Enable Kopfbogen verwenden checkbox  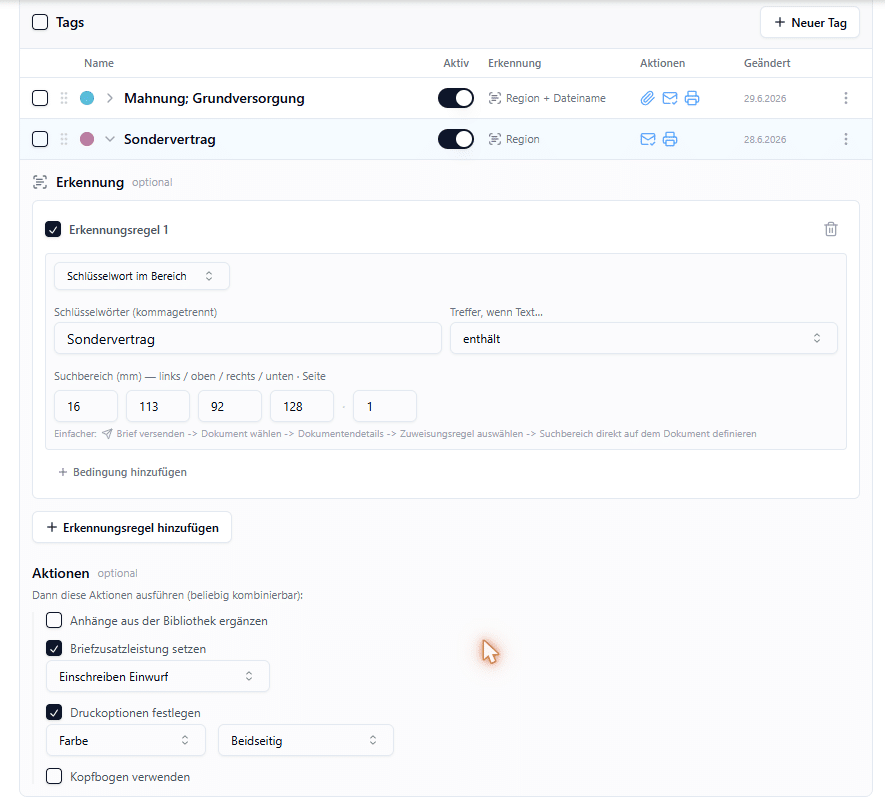(54, 776)
